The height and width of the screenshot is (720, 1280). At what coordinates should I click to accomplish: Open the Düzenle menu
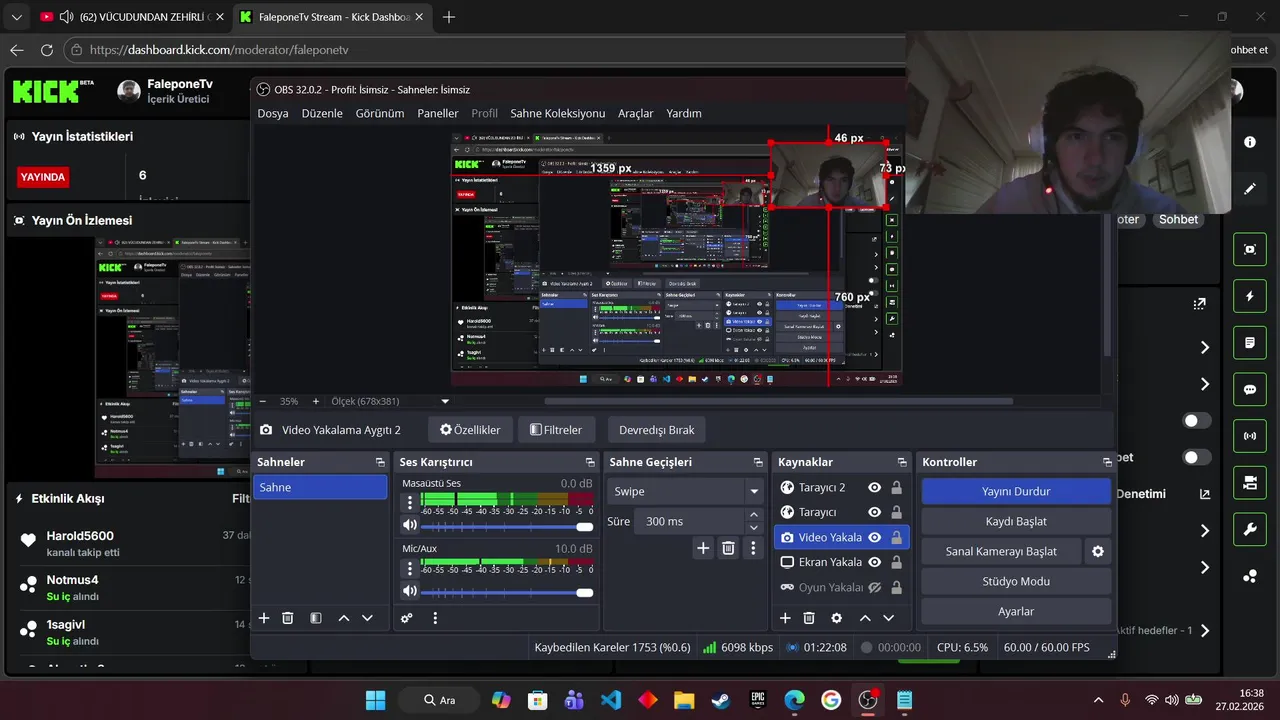[x=322, y=113]
